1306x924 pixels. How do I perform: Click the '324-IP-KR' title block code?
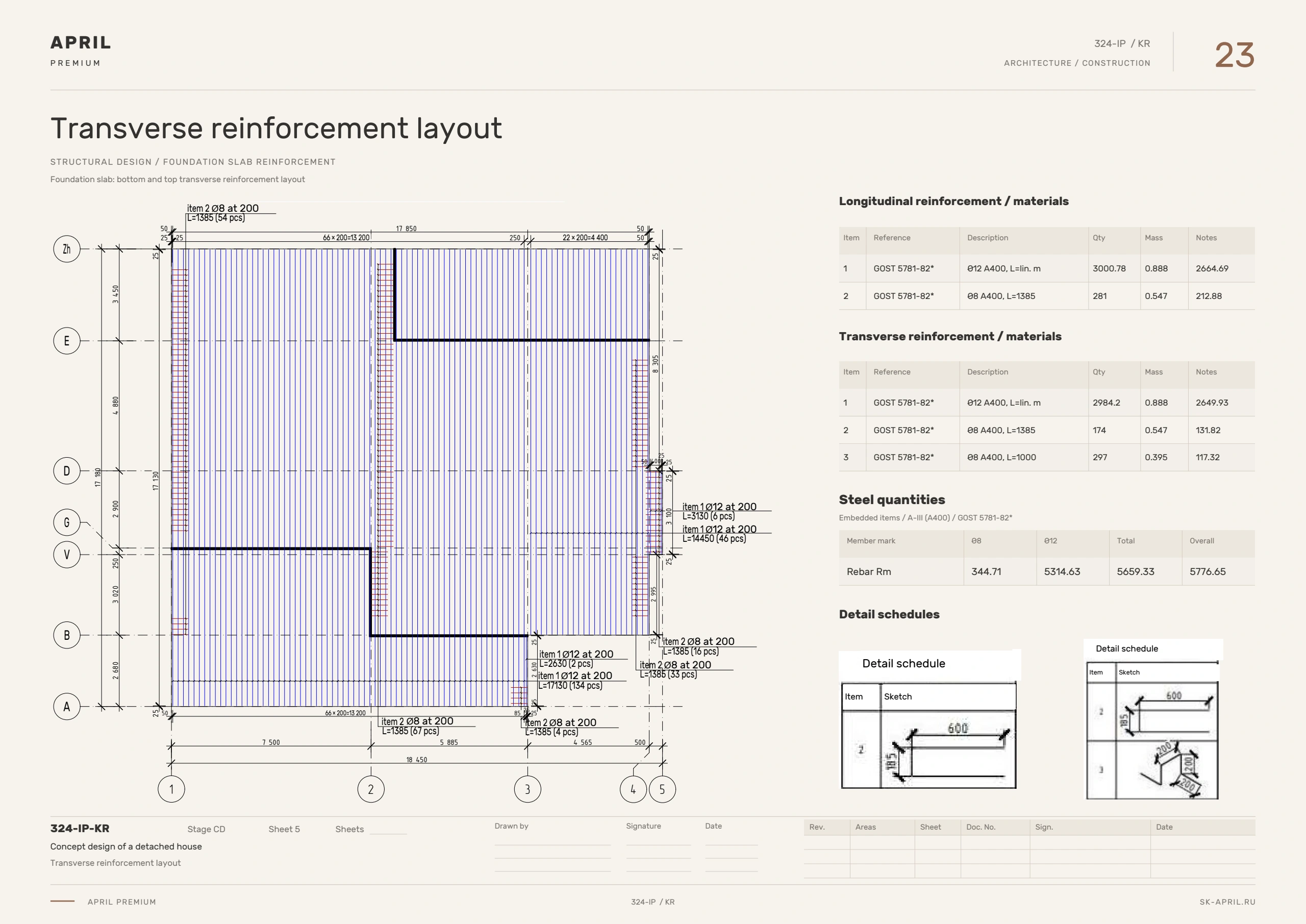80,829
